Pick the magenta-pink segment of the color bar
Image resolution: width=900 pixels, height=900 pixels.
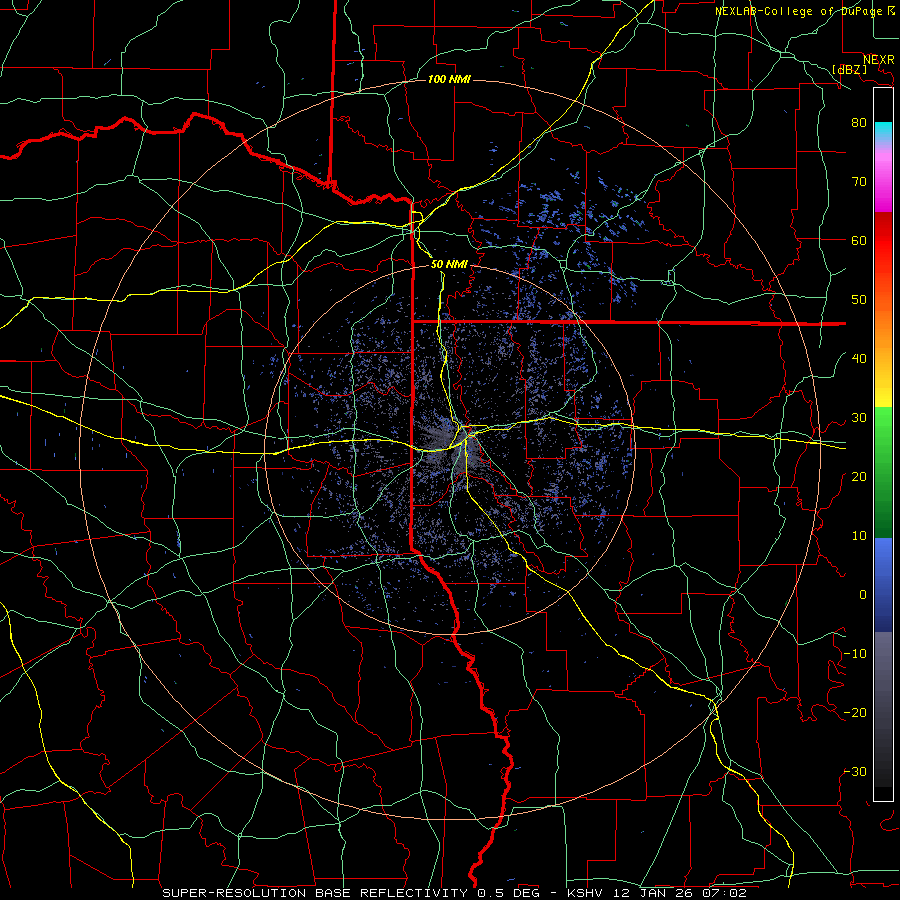point(883,181)
